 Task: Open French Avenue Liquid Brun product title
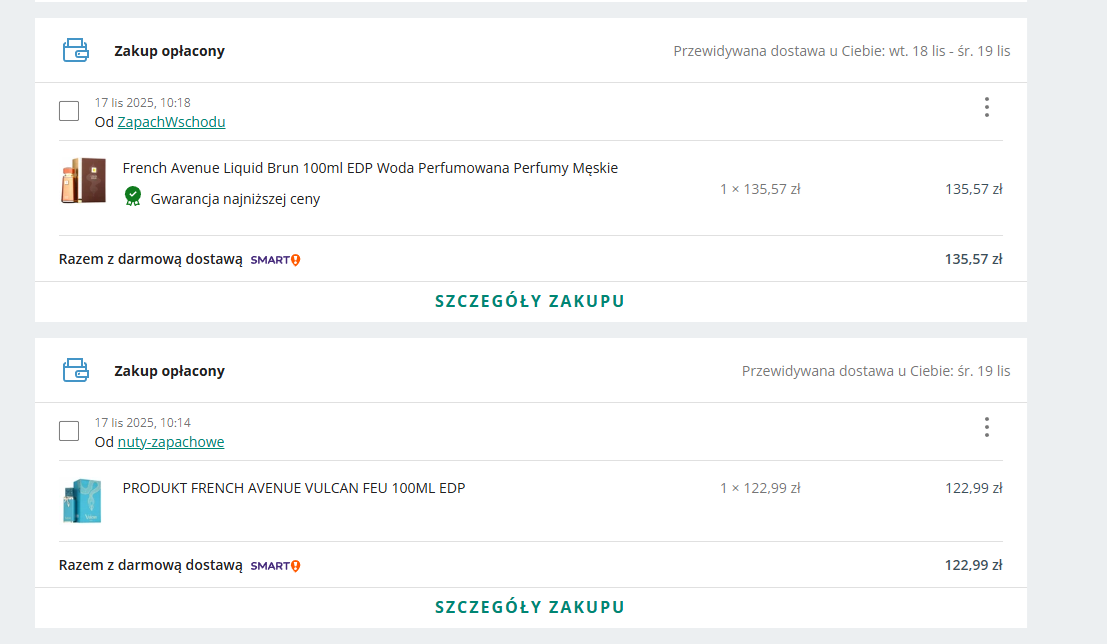(x=370, y=168)
